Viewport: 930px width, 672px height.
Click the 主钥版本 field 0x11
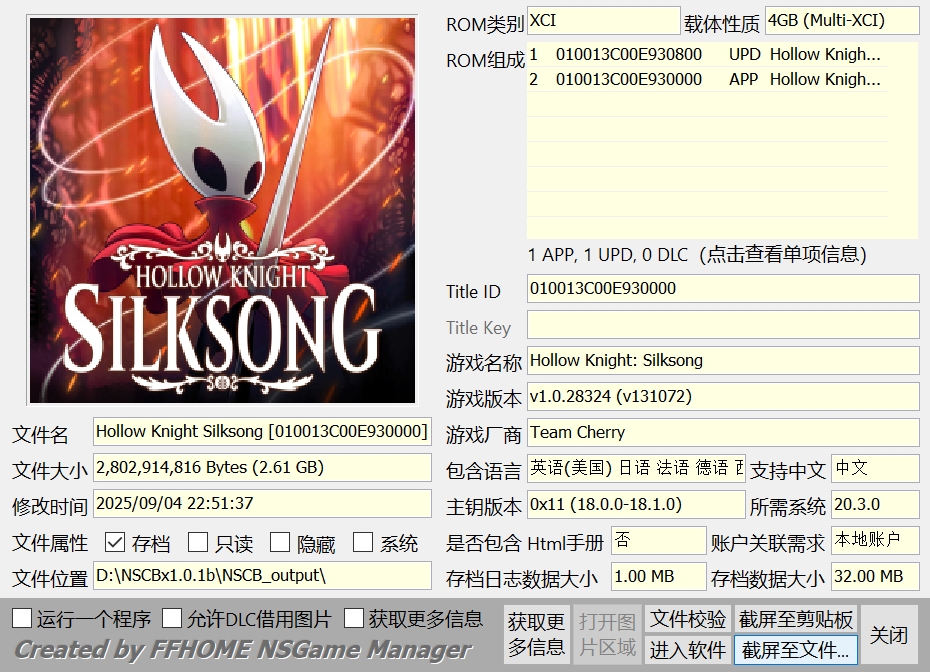pyautogui.click(x=636, y=505)
